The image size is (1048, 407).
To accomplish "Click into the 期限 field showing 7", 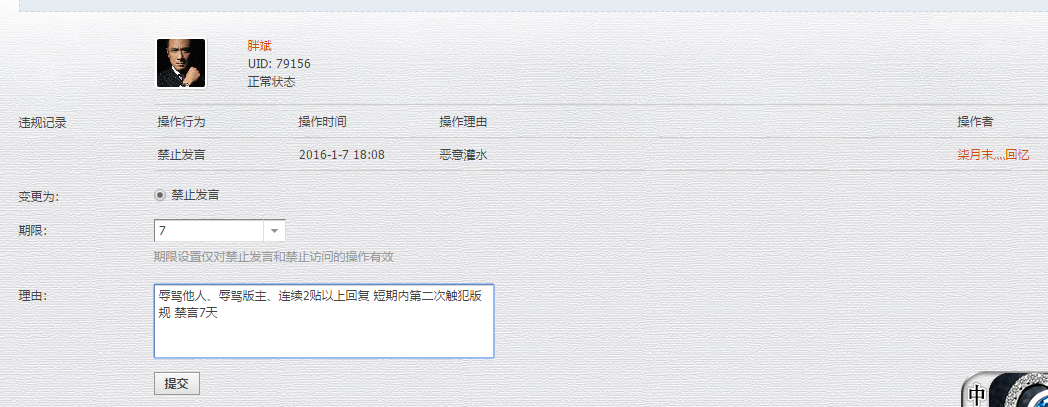I will click(x=208, y=231).
